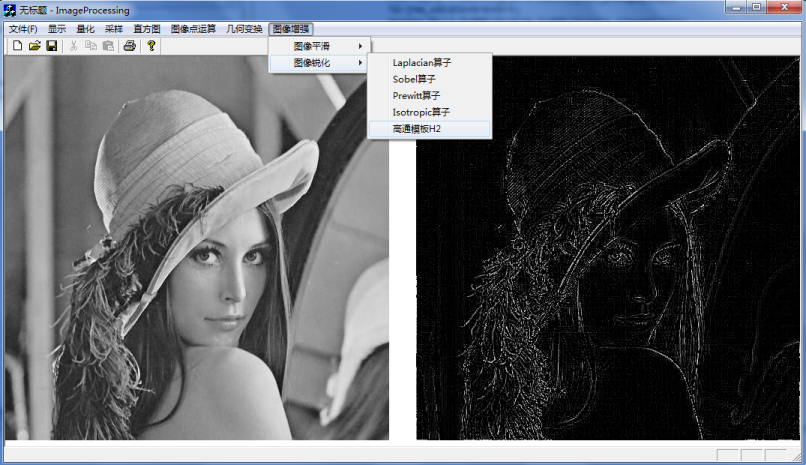Click the Print toolbar icon
Viewport: 806px width, 465px height.
[x=130, y=46]
